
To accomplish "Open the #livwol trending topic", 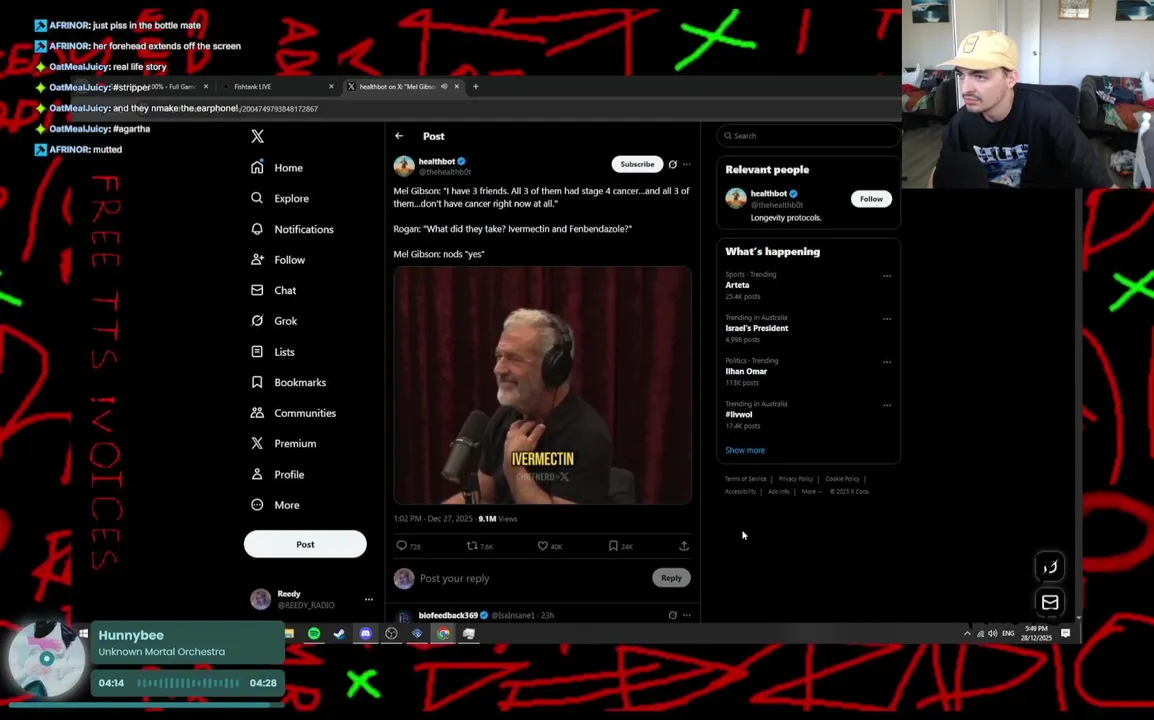I will click(738, 414).
